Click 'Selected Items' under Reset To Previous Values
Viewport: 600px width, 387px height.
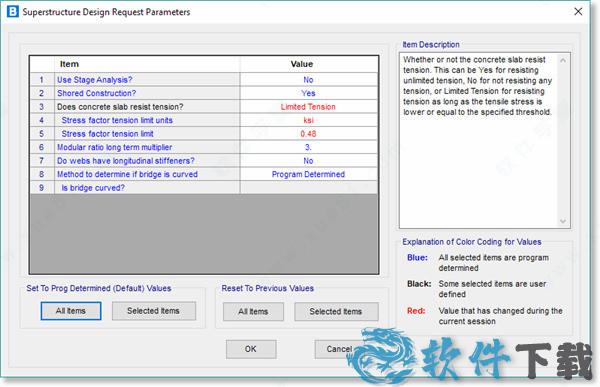tap(336, 312)
